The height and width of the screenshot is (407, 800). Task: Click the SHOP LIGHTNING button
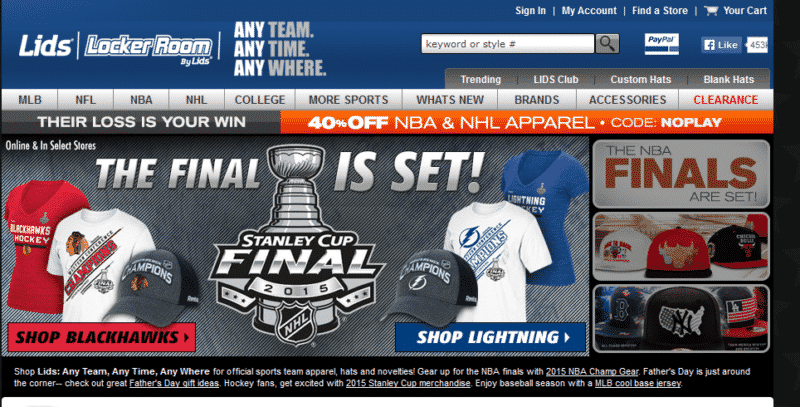point(490,337)
